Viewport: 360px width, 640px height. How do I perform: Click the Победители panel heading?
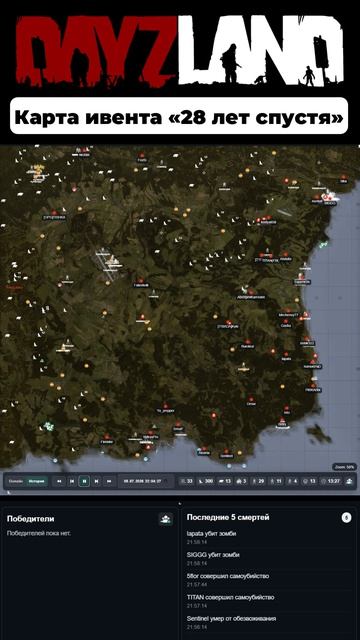coord(31,519)
